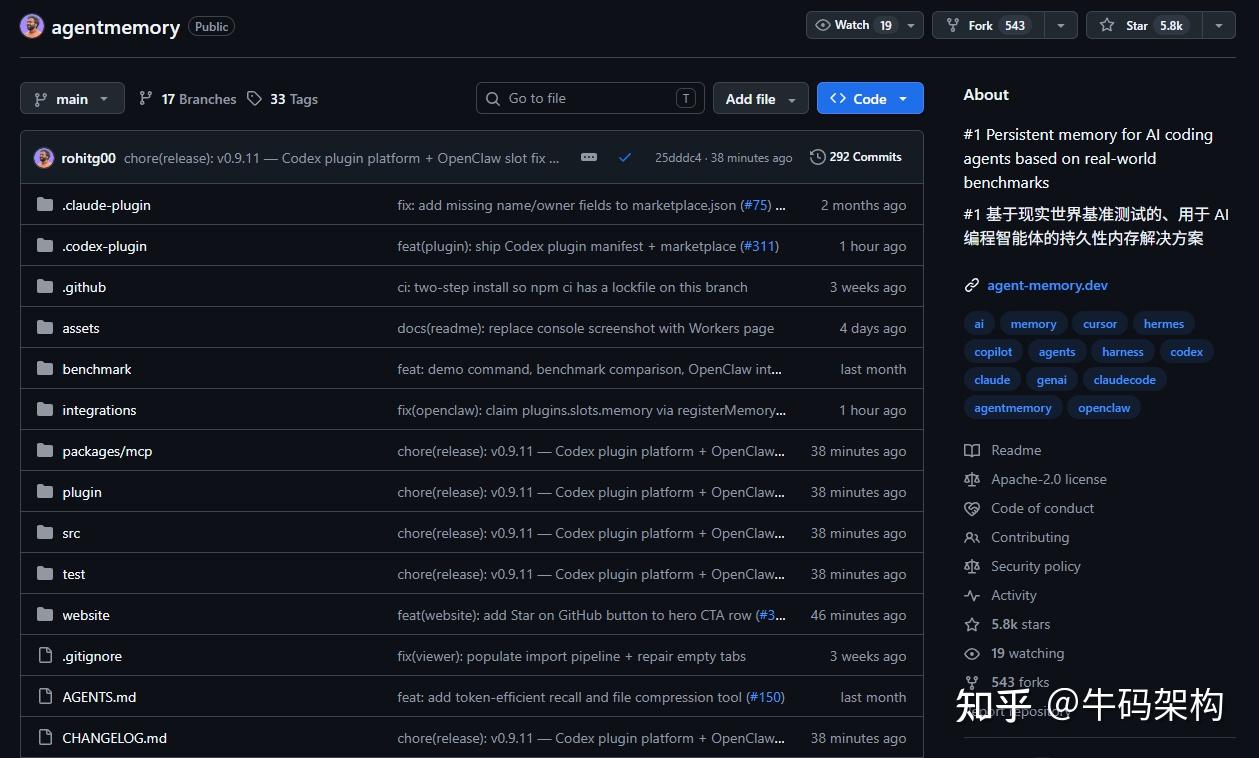Open pull request #311 link

pyautogui.click(x=759, y=246)
